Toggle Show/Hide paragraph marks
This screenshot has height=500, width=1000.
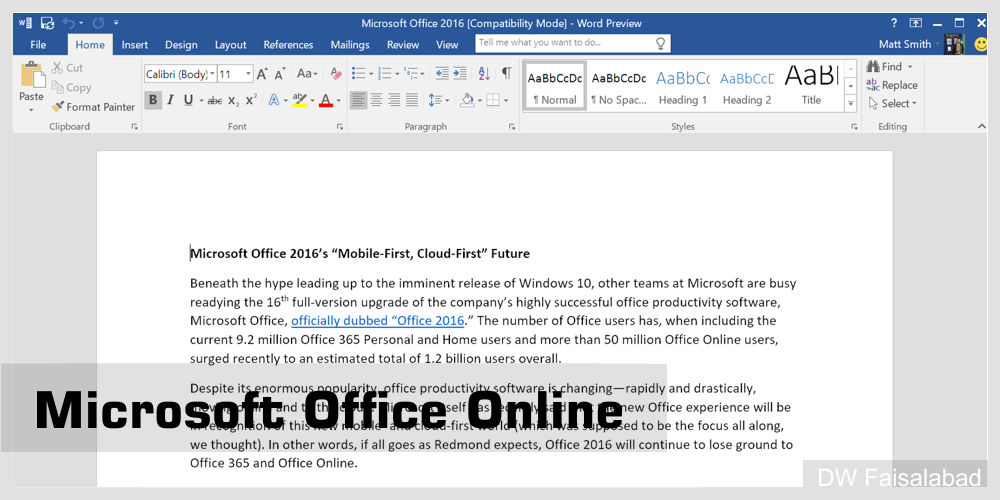click(506, 73)
